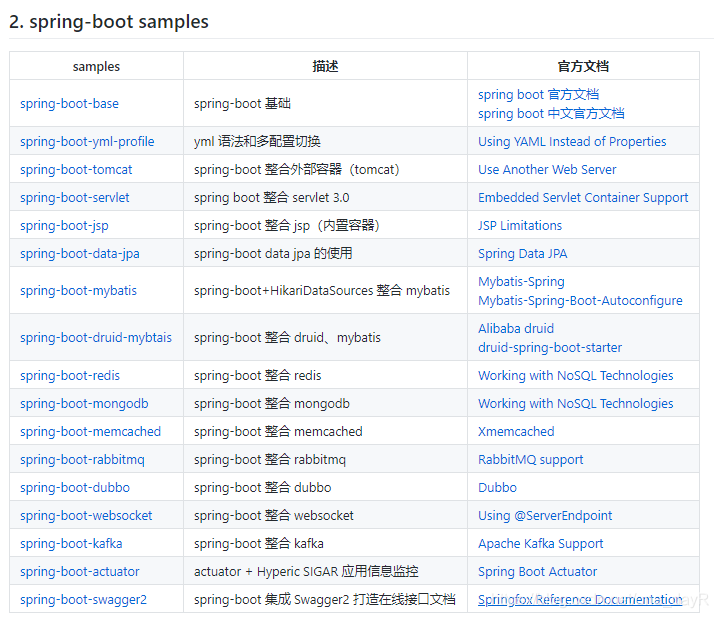719x618 pixels.
Task: Open the NoSQL Technologies link in the mongodb row
Action: 575,404
